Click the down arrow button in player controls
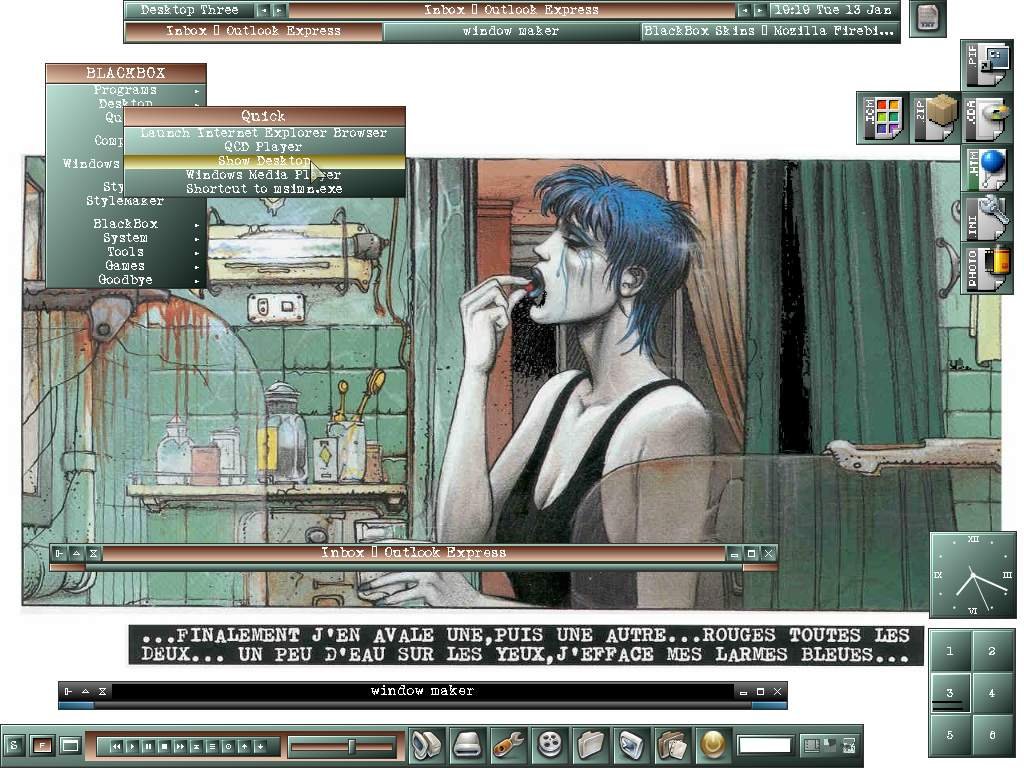 (260, 746)
